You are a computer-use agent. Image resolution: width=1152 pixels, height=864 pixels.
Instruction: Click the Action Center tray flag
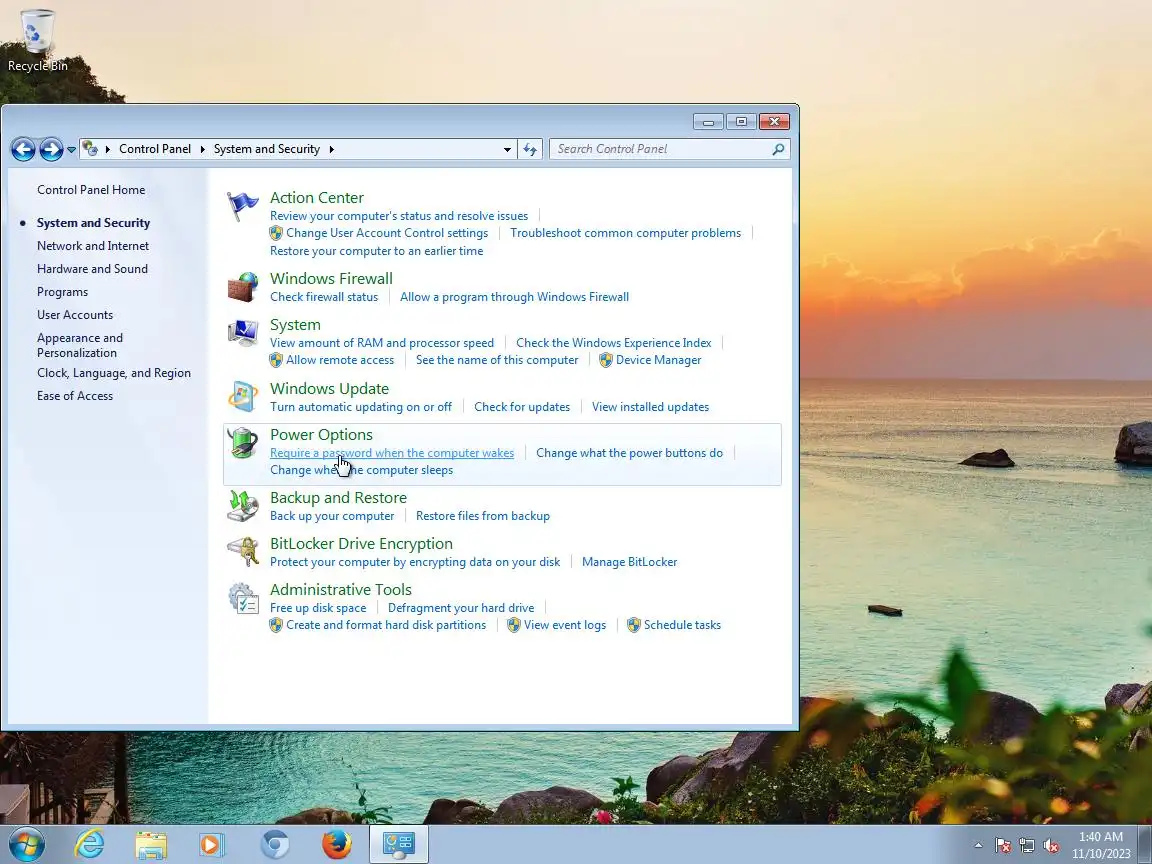click(x=1003, y=846)
